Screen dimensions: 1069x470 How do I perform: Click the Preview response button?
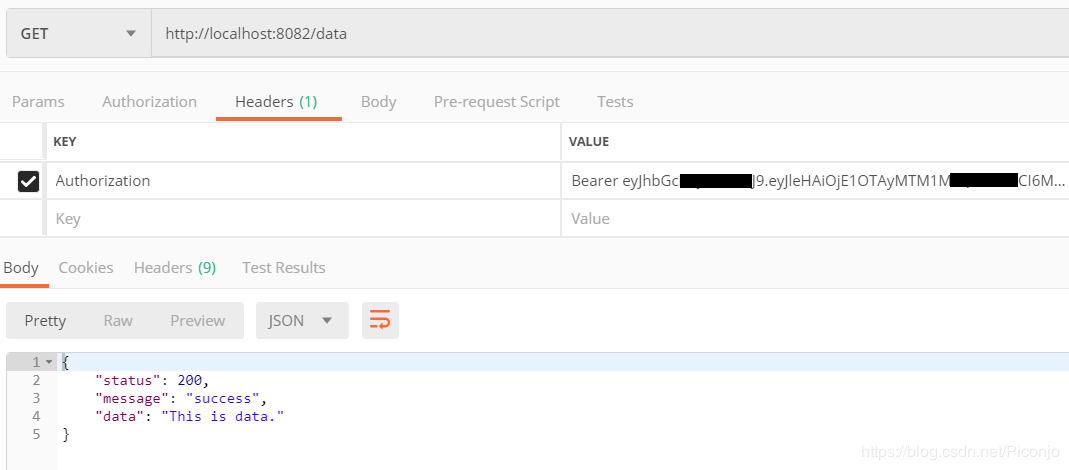coord(198,320)
